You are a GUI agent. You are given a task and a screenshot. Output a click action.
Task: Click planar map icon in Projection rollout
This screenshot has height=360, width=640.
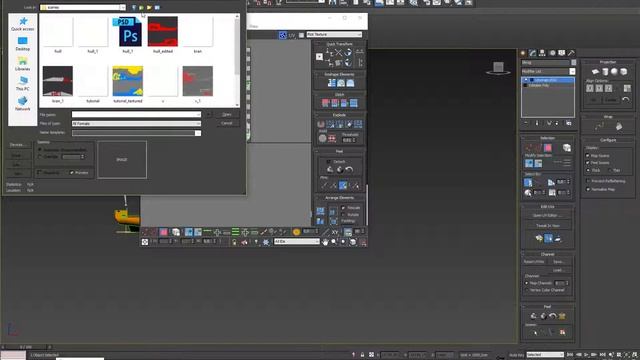click(595, 72)
